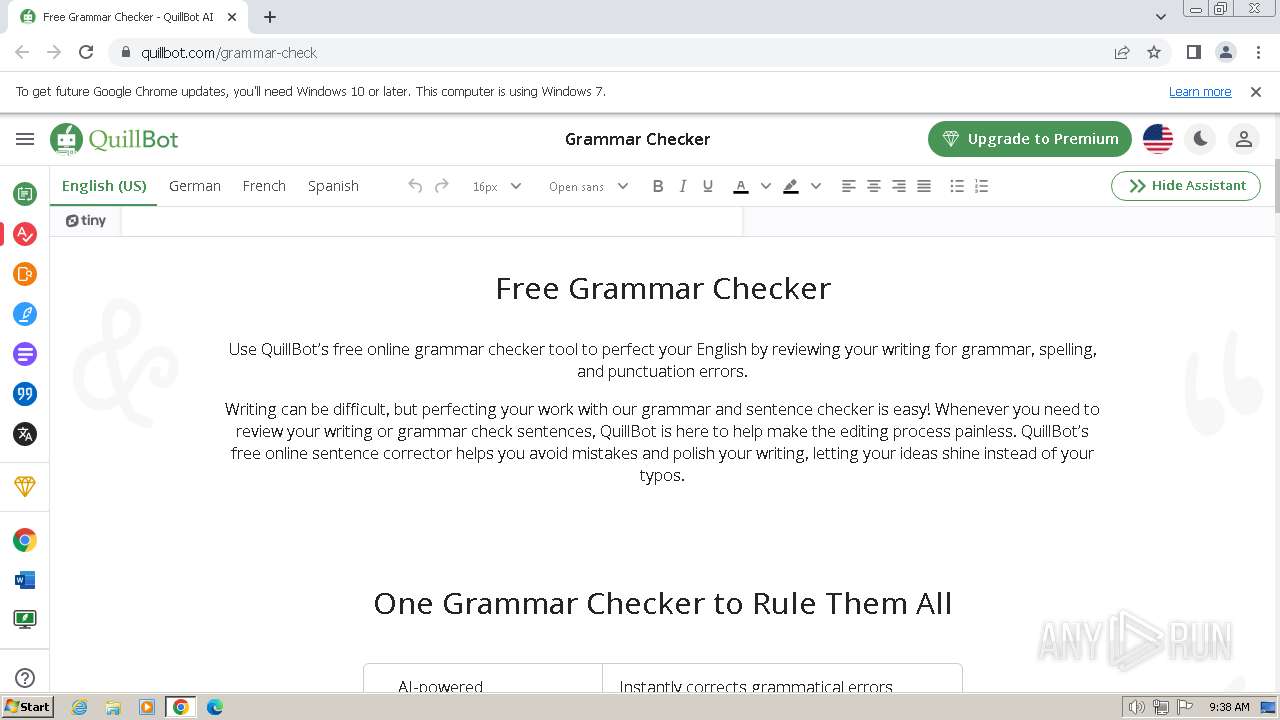
Task: Open Chrome side panel icon
Action: 1194,52
